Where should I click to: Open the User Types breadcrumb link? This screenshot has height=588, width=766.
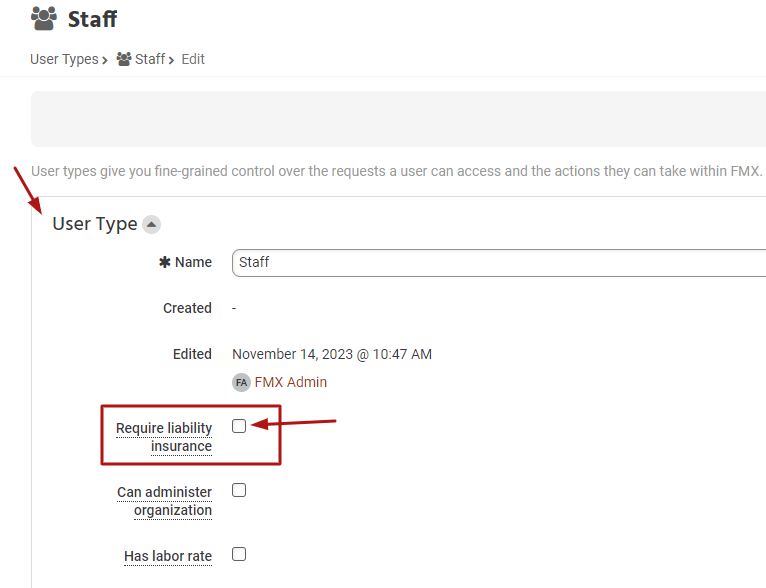(64, 59)
